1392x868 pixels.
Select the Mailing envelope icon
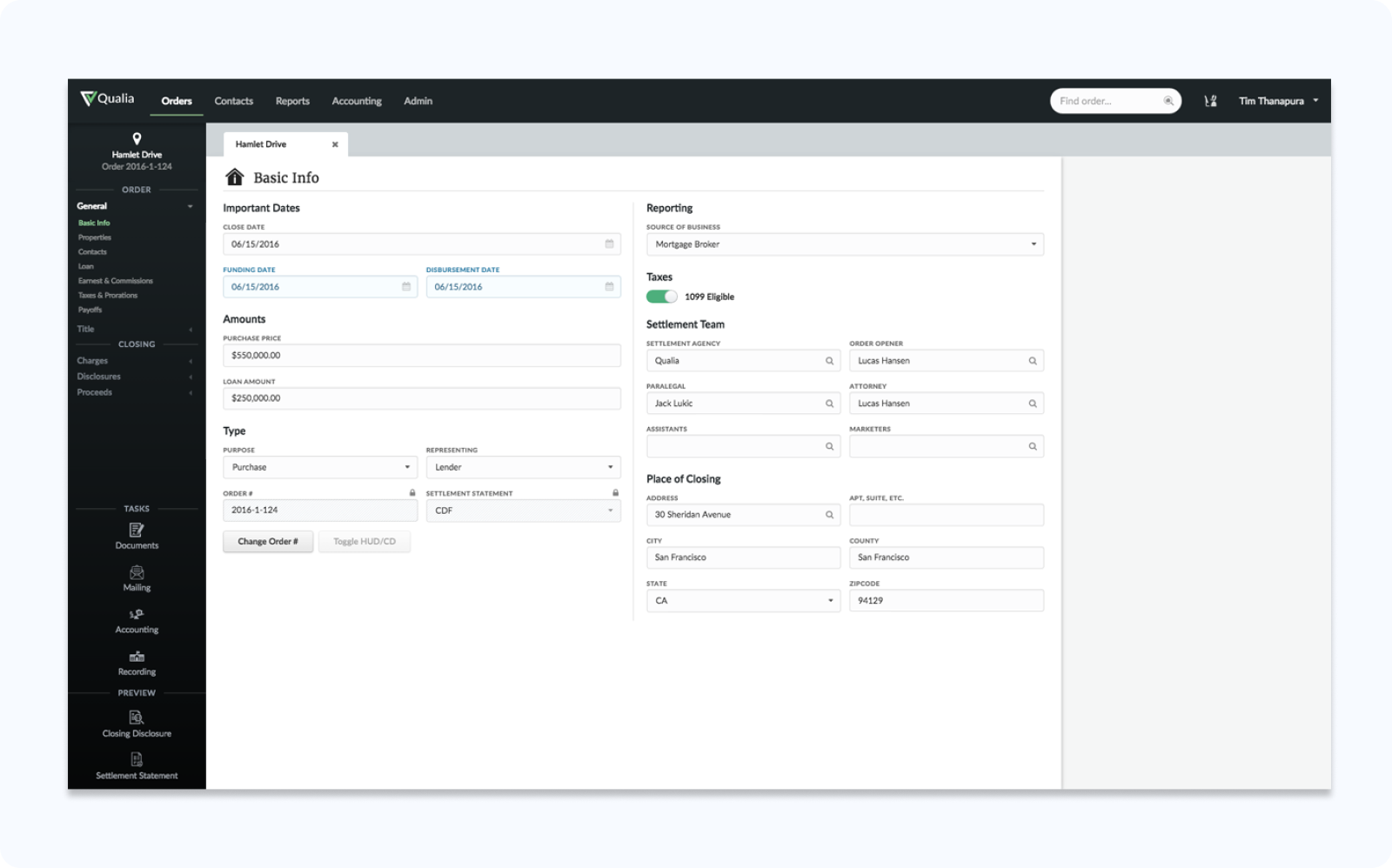coord(137,571)
